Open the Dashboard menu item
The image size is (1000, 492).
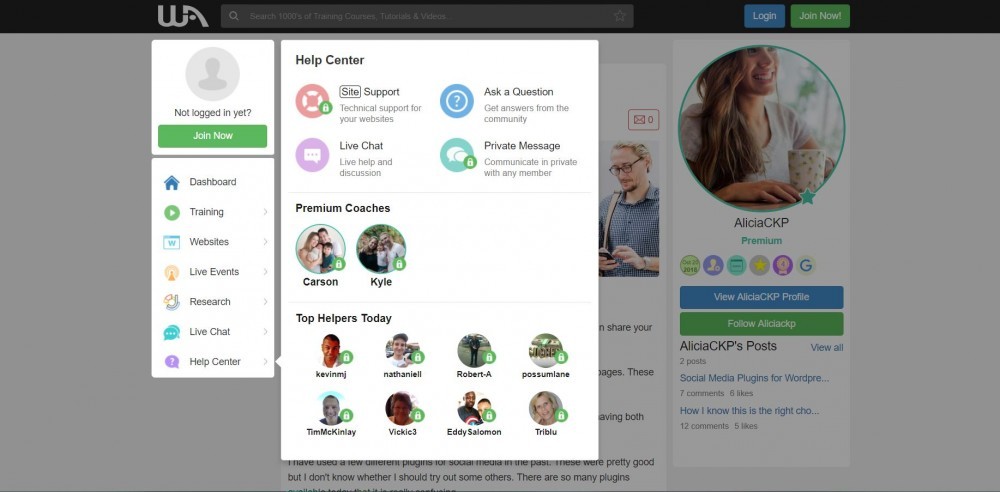[x=213, y=182]
